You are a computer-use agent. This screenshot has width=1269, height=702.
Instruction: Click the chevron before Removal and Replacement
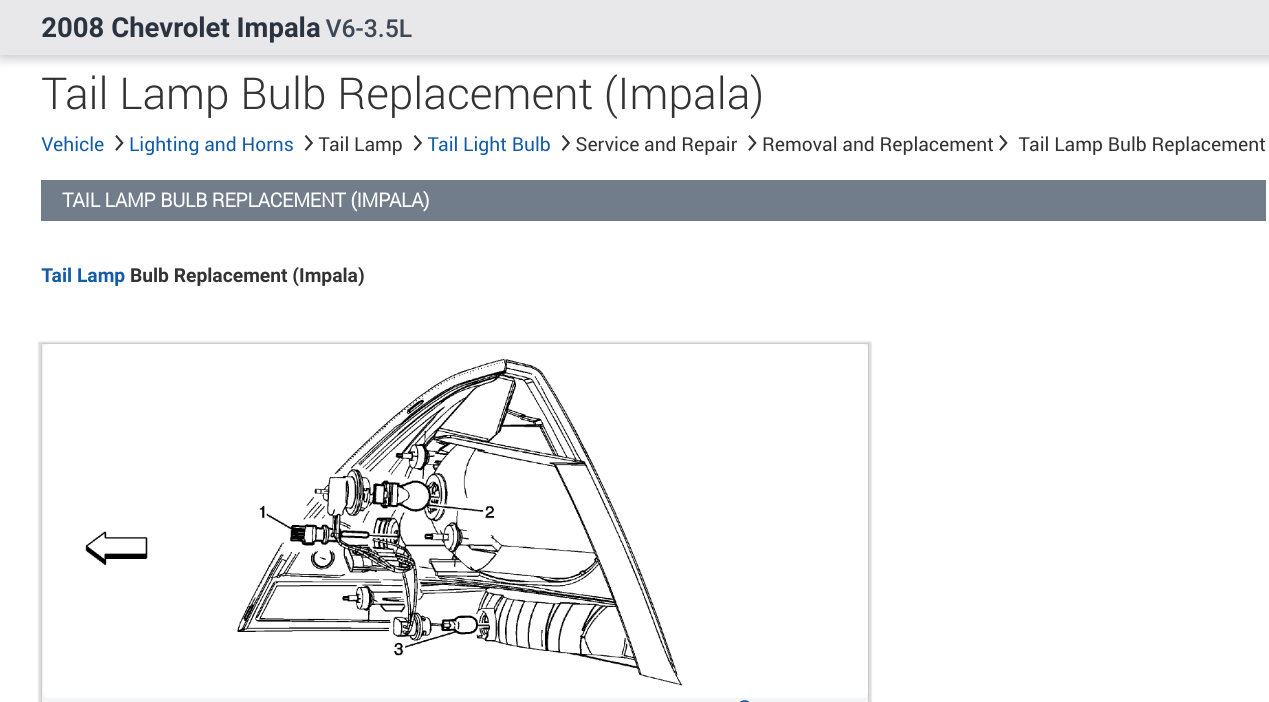point(751,144)
